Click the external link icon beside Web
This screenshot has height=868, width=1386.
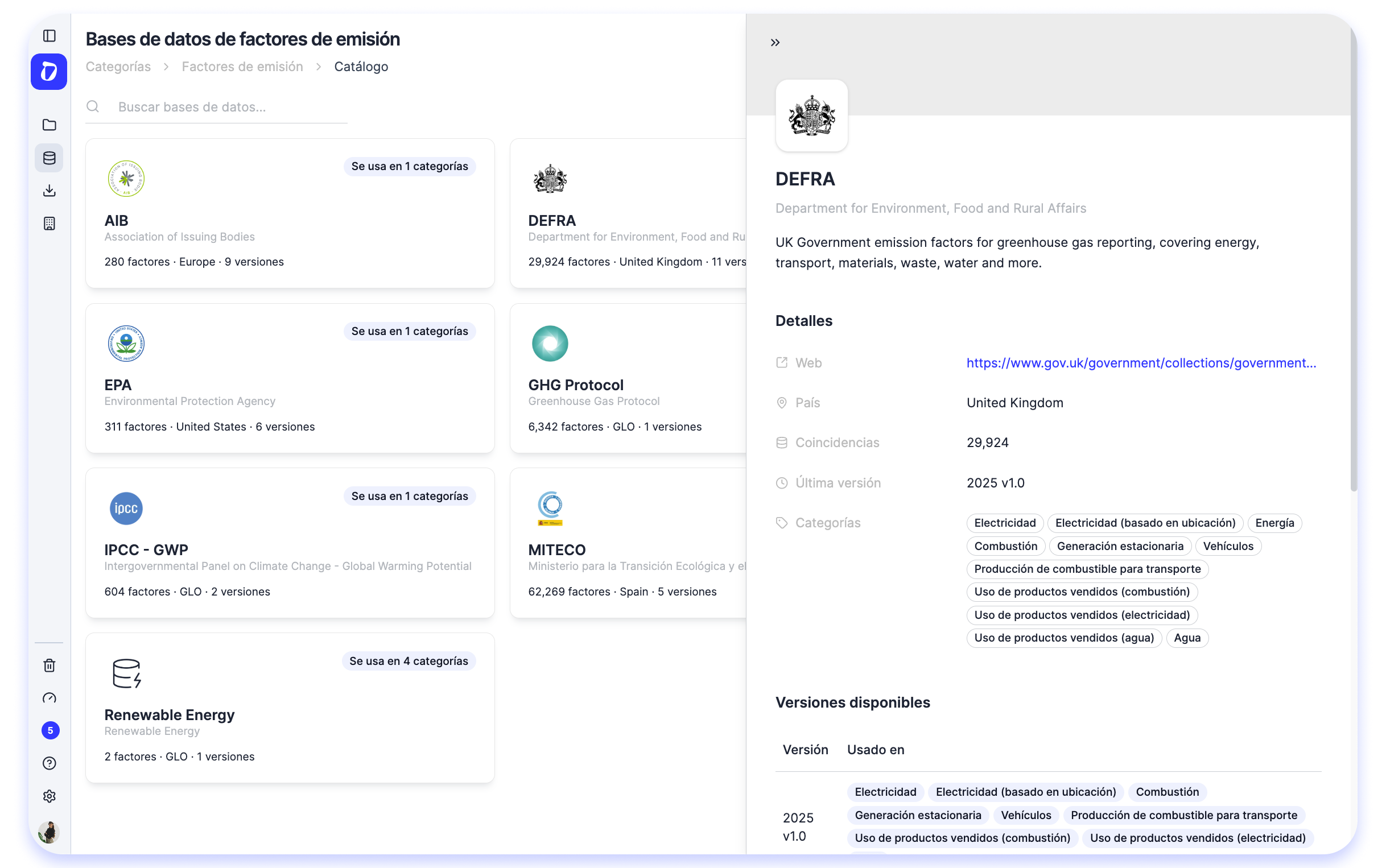pyautogui.click(x=781, y=363)
